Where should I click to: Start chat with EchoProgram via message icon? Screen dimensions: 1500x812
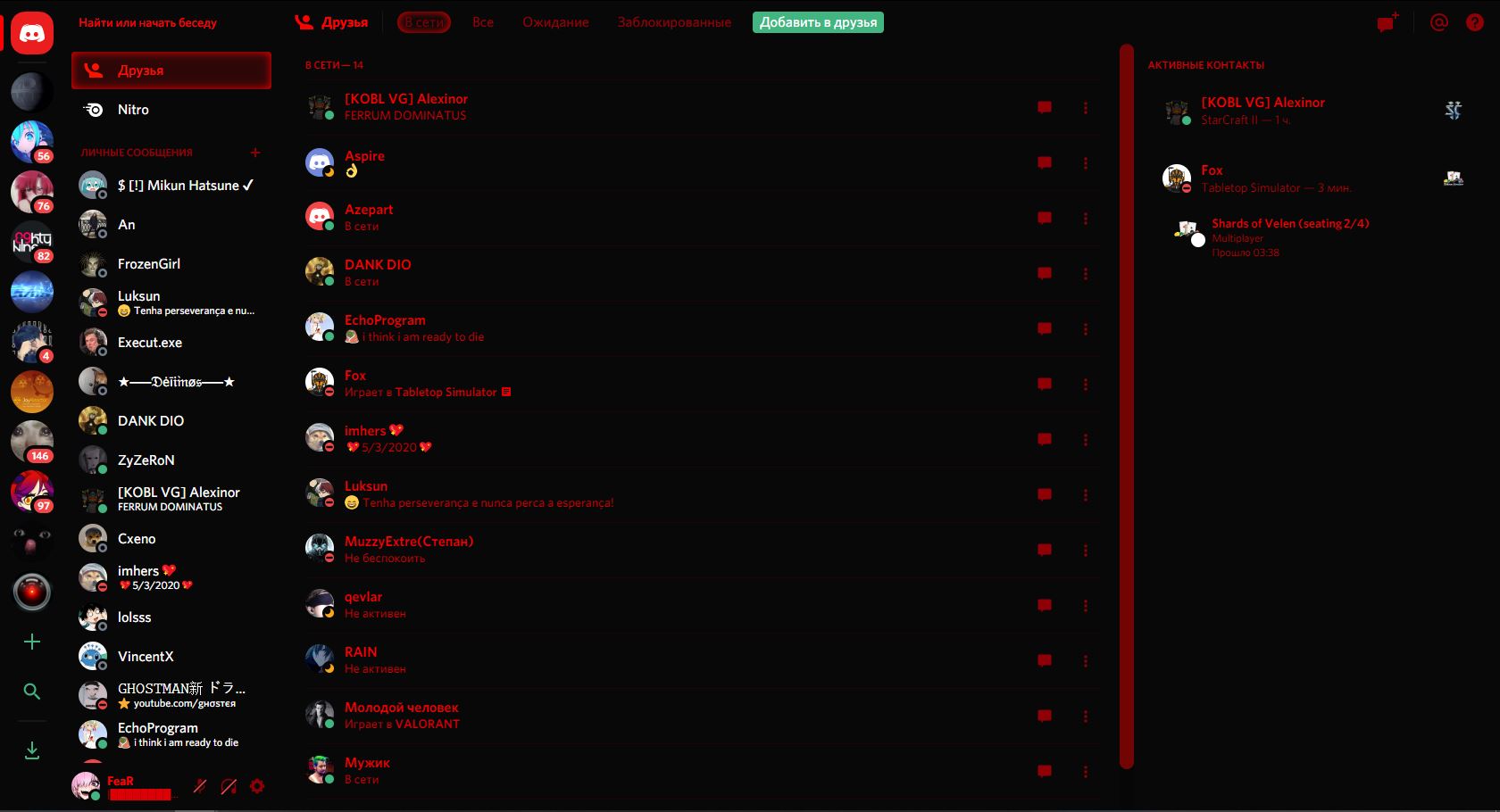(1045, 329)
